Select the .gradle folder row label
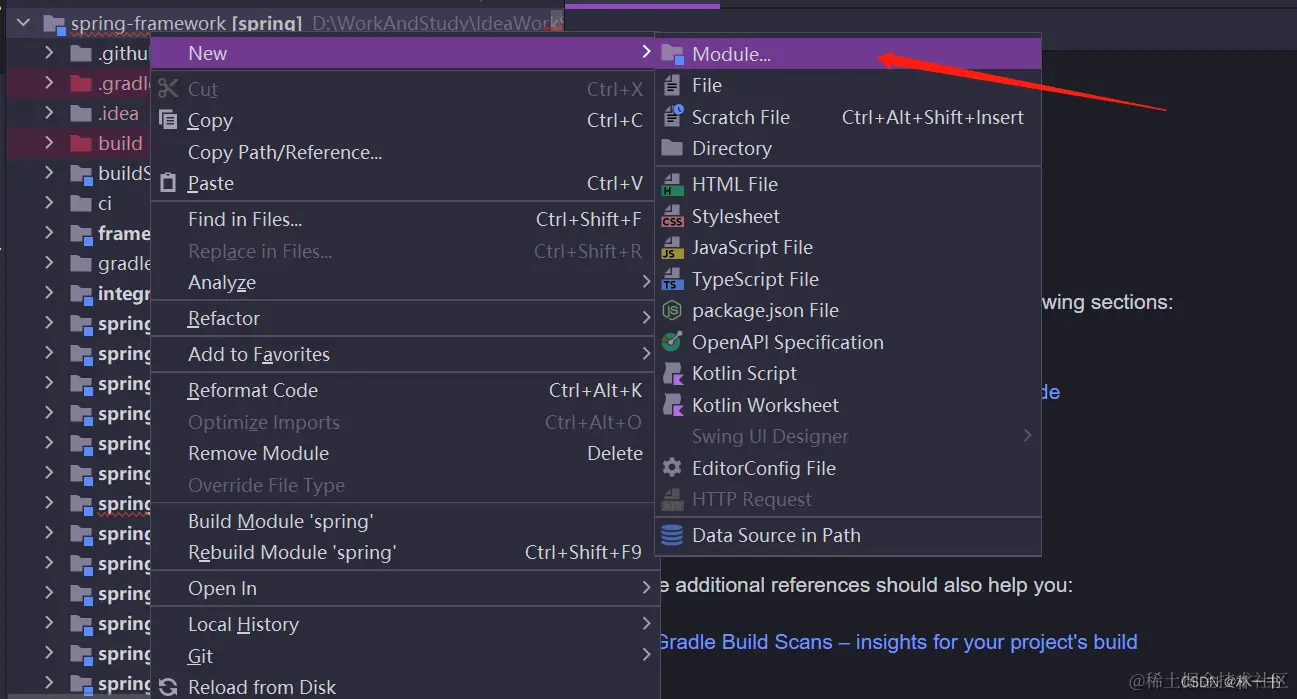The image size is (1297, 699). pyautogui.click(x=124, y=84)
